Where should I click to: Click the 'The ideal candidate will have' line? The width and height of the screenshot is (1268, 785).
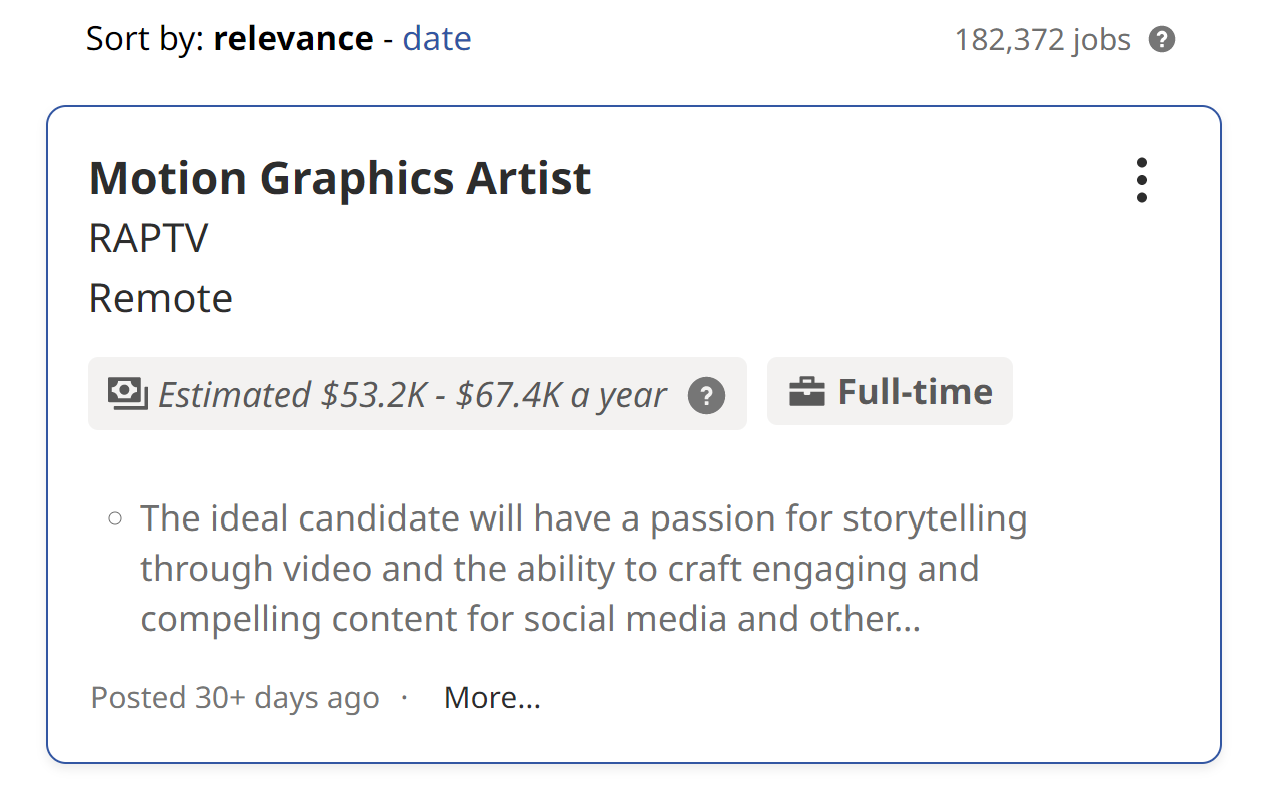583,519
